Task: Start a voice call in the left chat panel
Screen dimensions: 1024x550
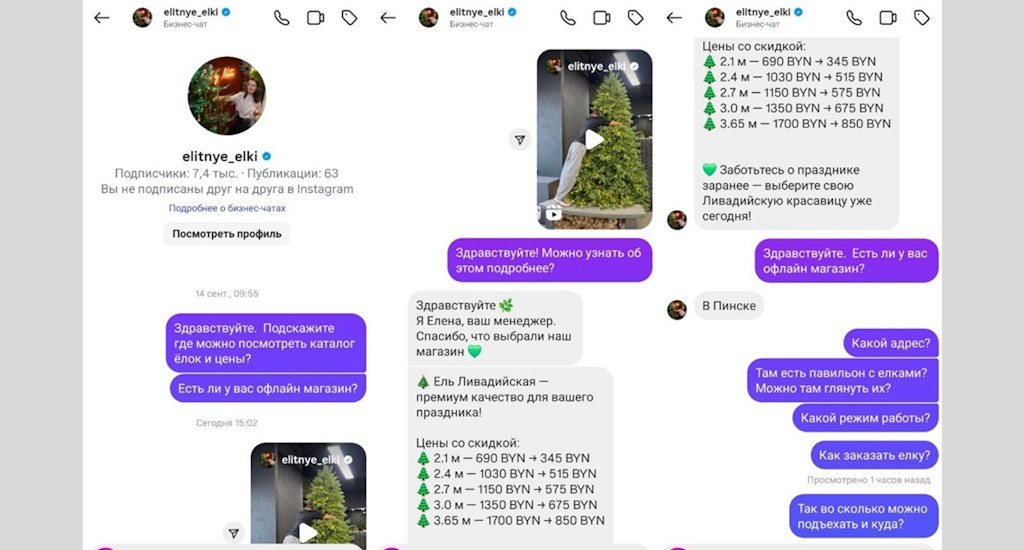Action: 281,18
